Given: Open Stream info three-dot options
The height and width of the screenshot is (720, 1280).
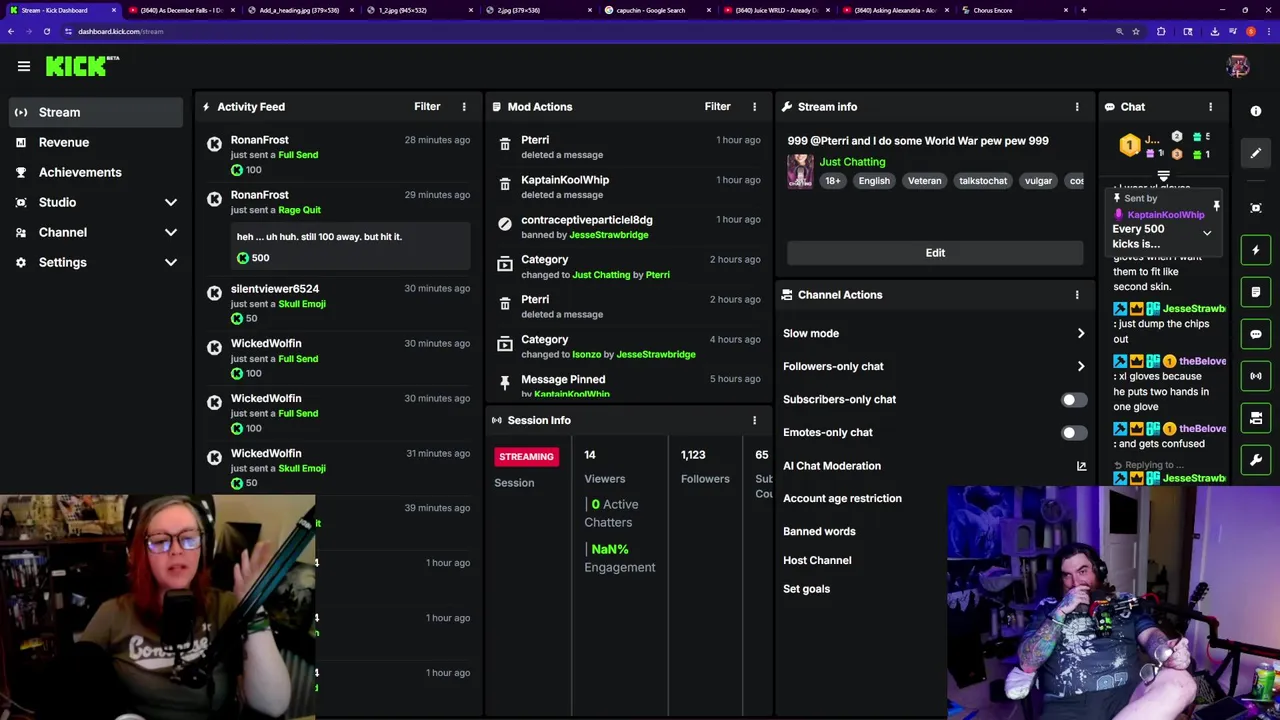Looking at the screenshot, I should (1077, 106).
